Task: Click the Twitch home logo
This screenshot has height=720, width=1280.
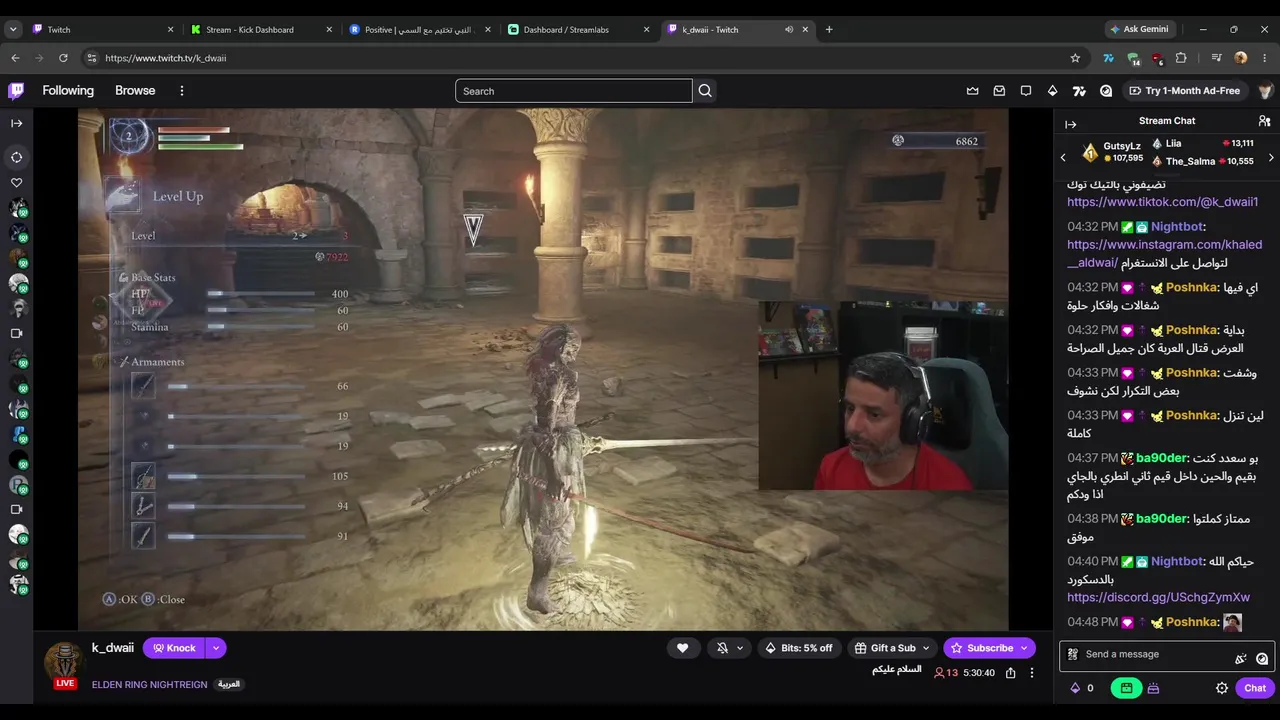Action: tap(16, 91)
